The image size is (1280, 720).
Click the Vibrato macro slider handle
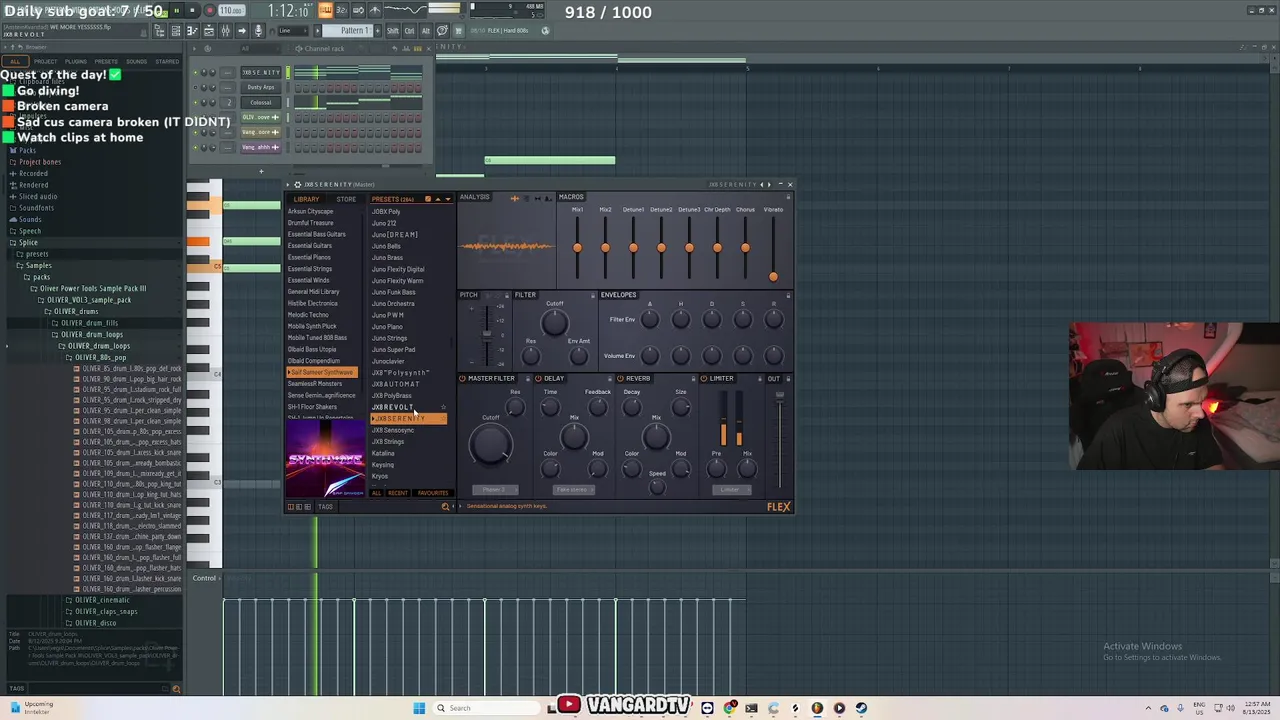click(x=773, y=276)
